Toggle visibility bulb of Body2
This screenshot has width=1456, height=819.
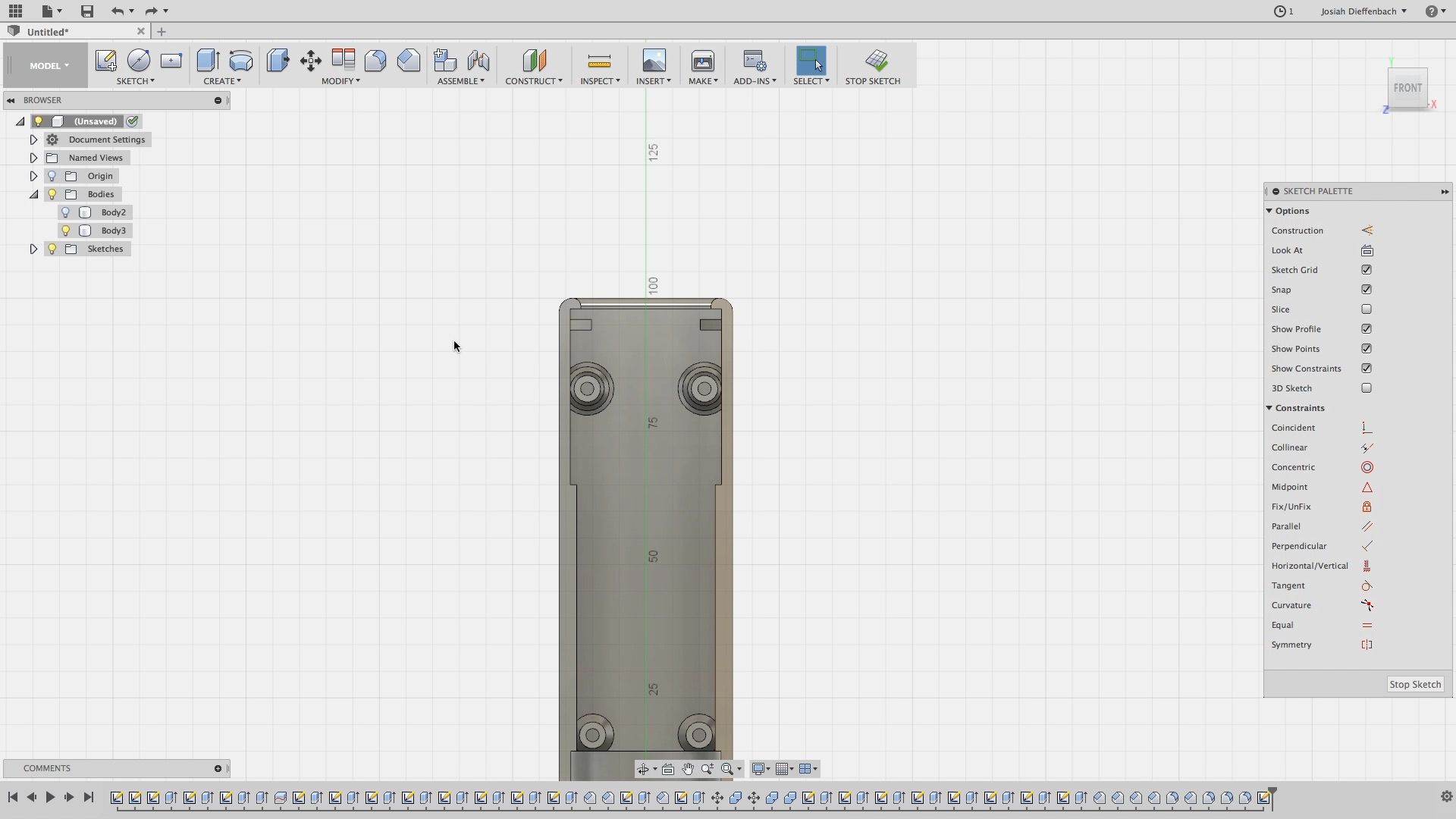pos(66,212)
